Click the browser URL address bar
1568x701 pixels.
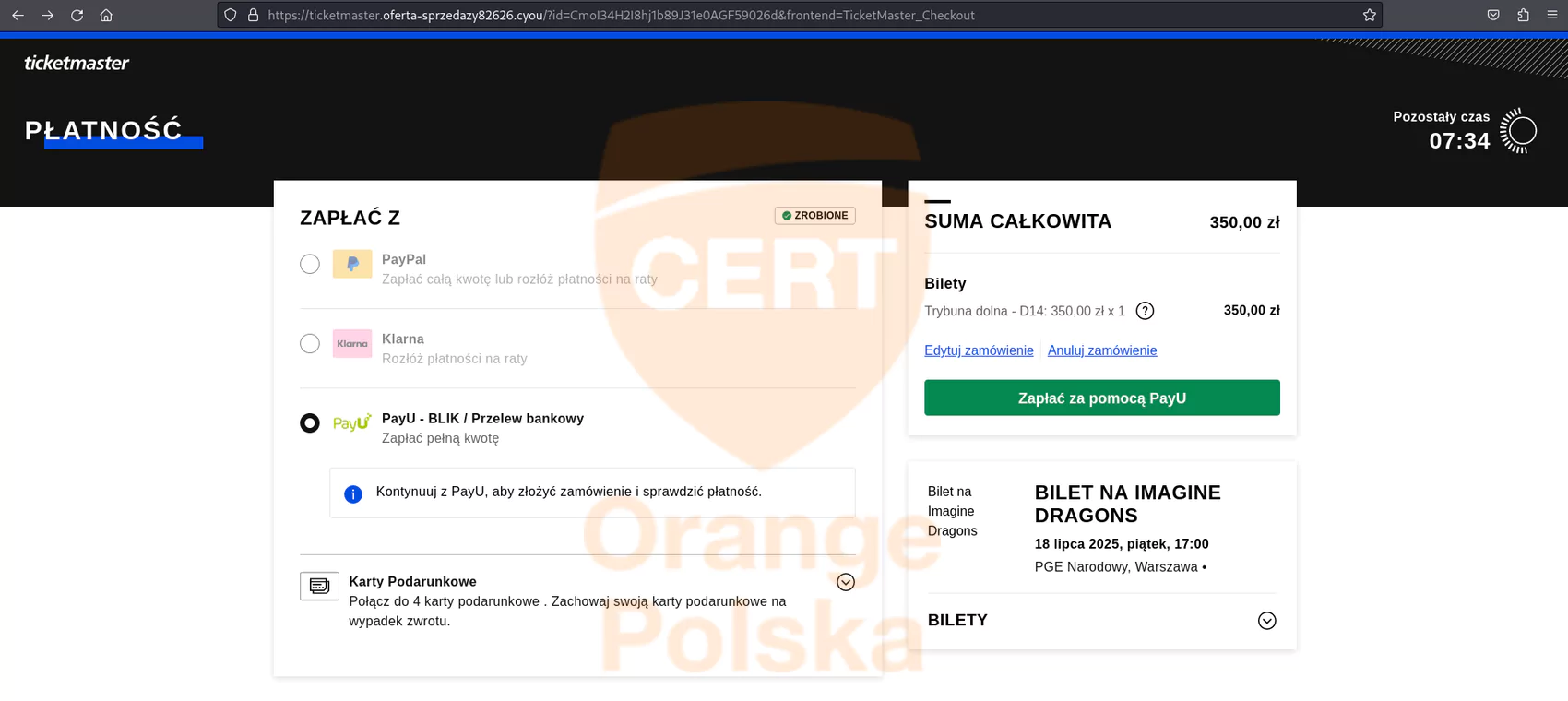(x=799, y=15)
